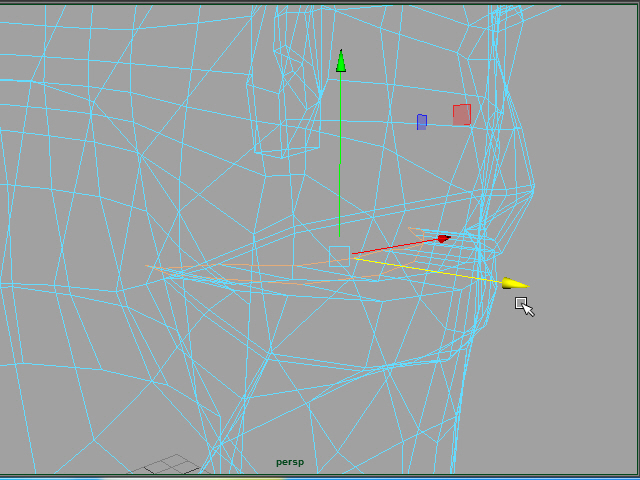Click the yellow Z-axis cone handle

(x=515, y=284)
